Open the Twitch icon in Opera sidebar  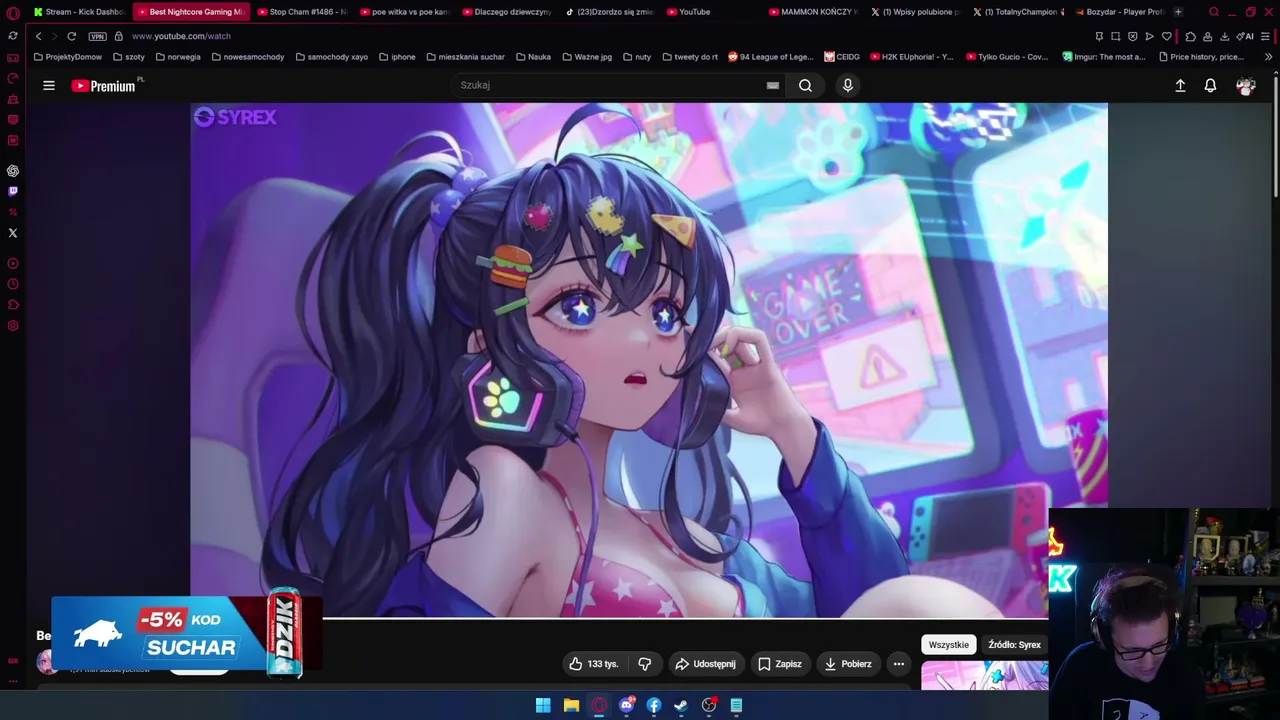13,191
